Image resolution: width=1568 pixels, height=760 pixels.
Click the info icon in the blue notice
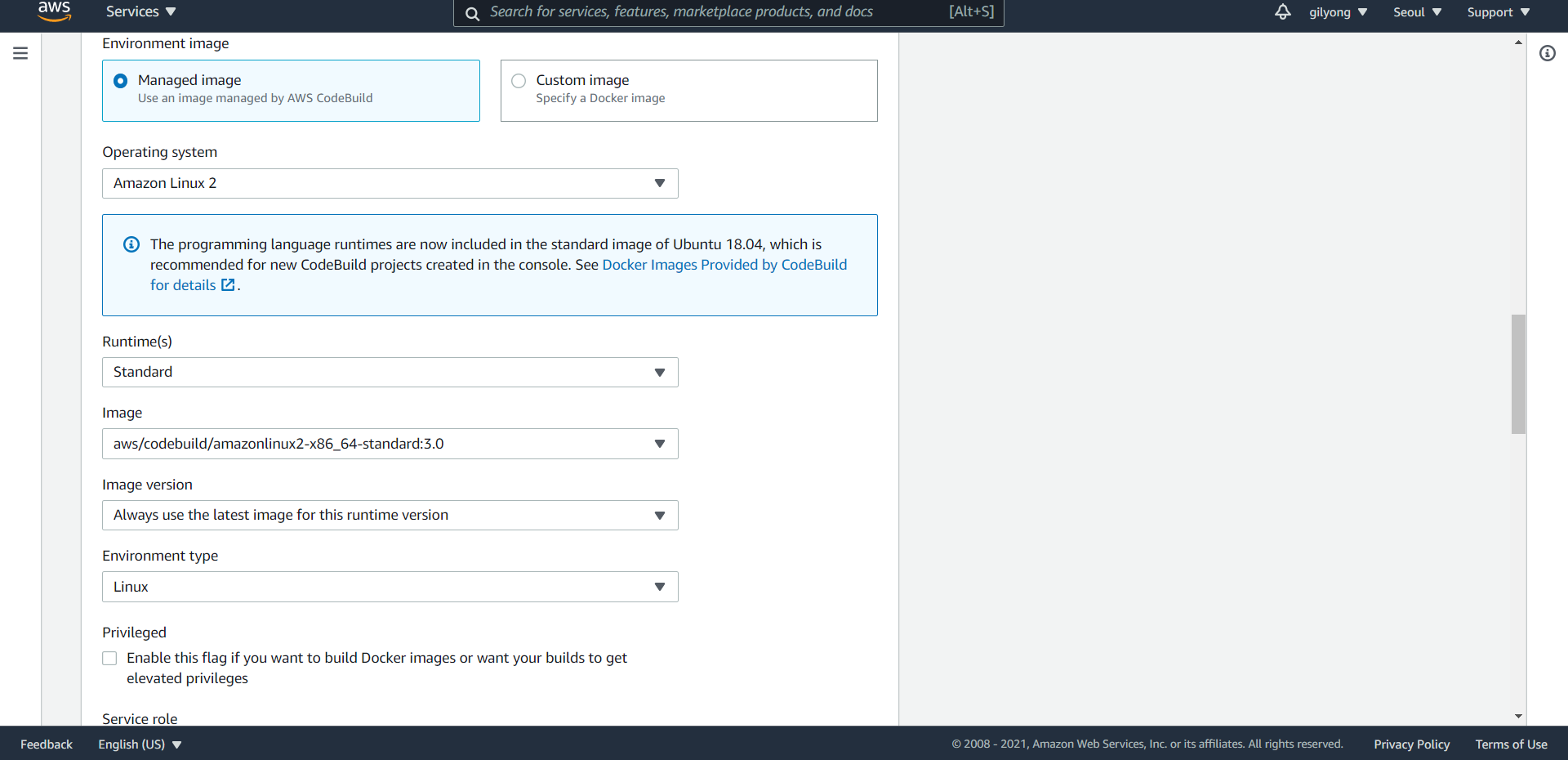(131, 244)
